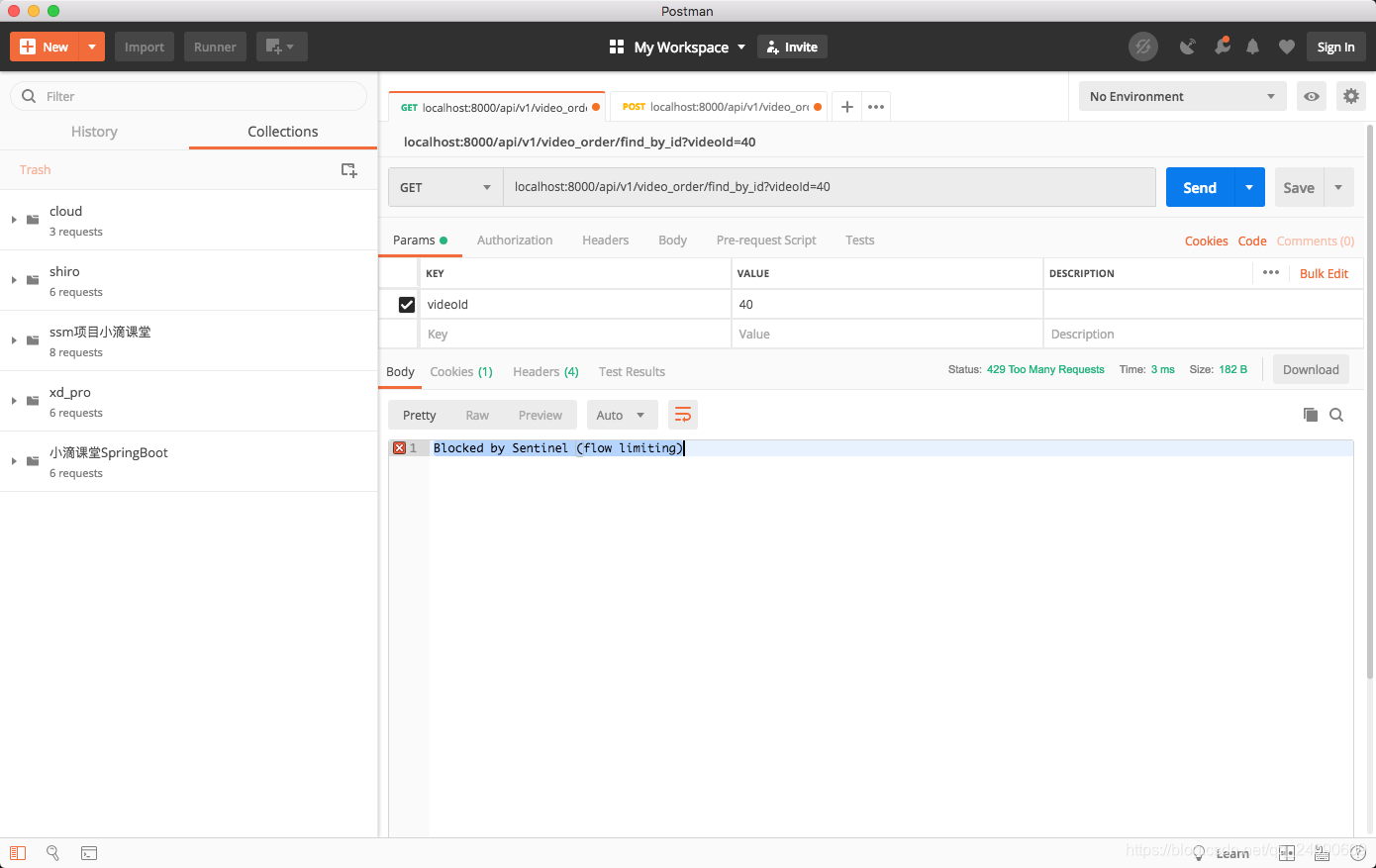The height and width of the screenshot is (868, 1376).
Task: Click the New collection icon
Action: click(x=348, y=170)
